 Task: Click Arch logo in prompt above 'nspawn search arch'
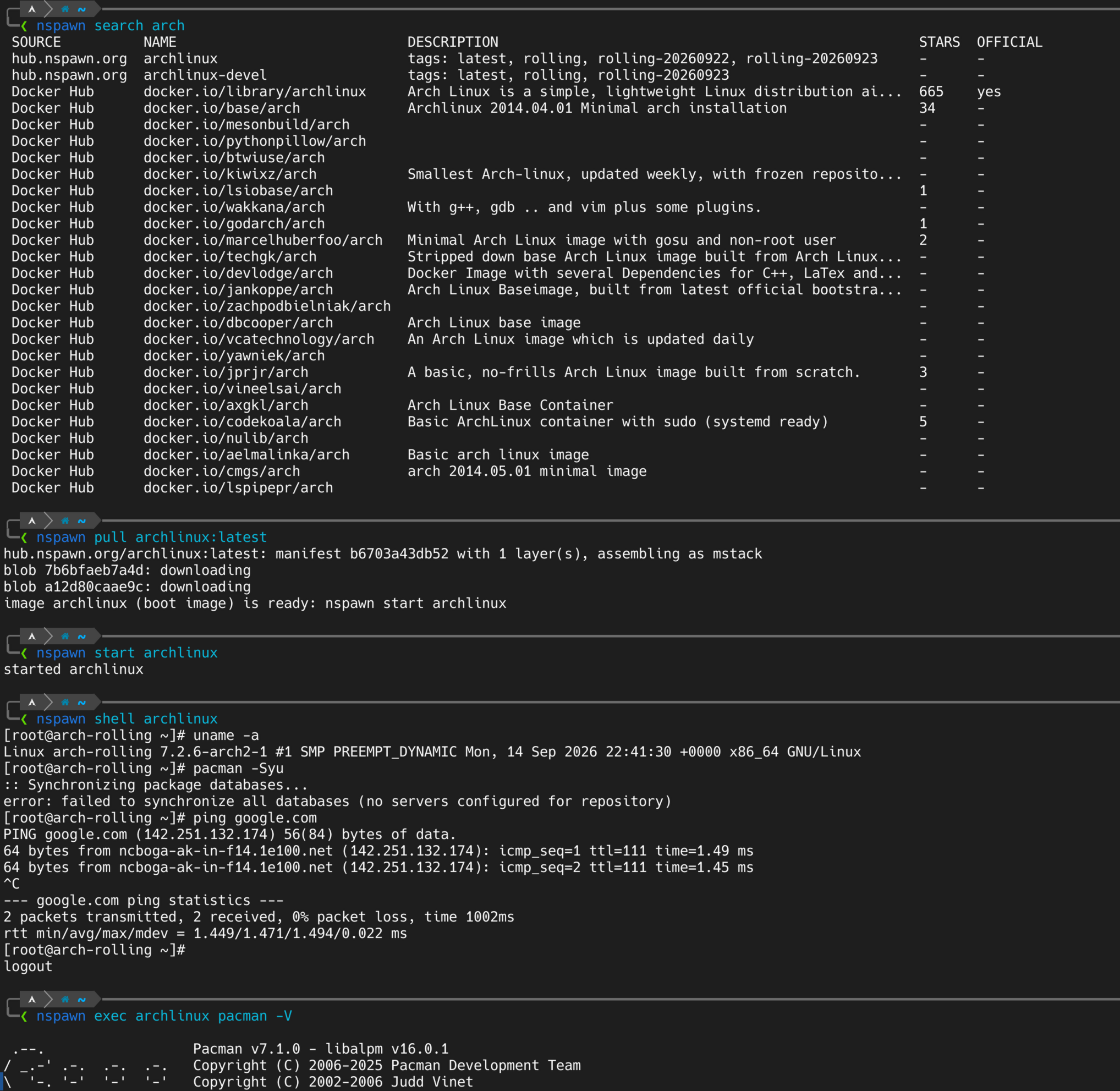[x=32, y=9]
